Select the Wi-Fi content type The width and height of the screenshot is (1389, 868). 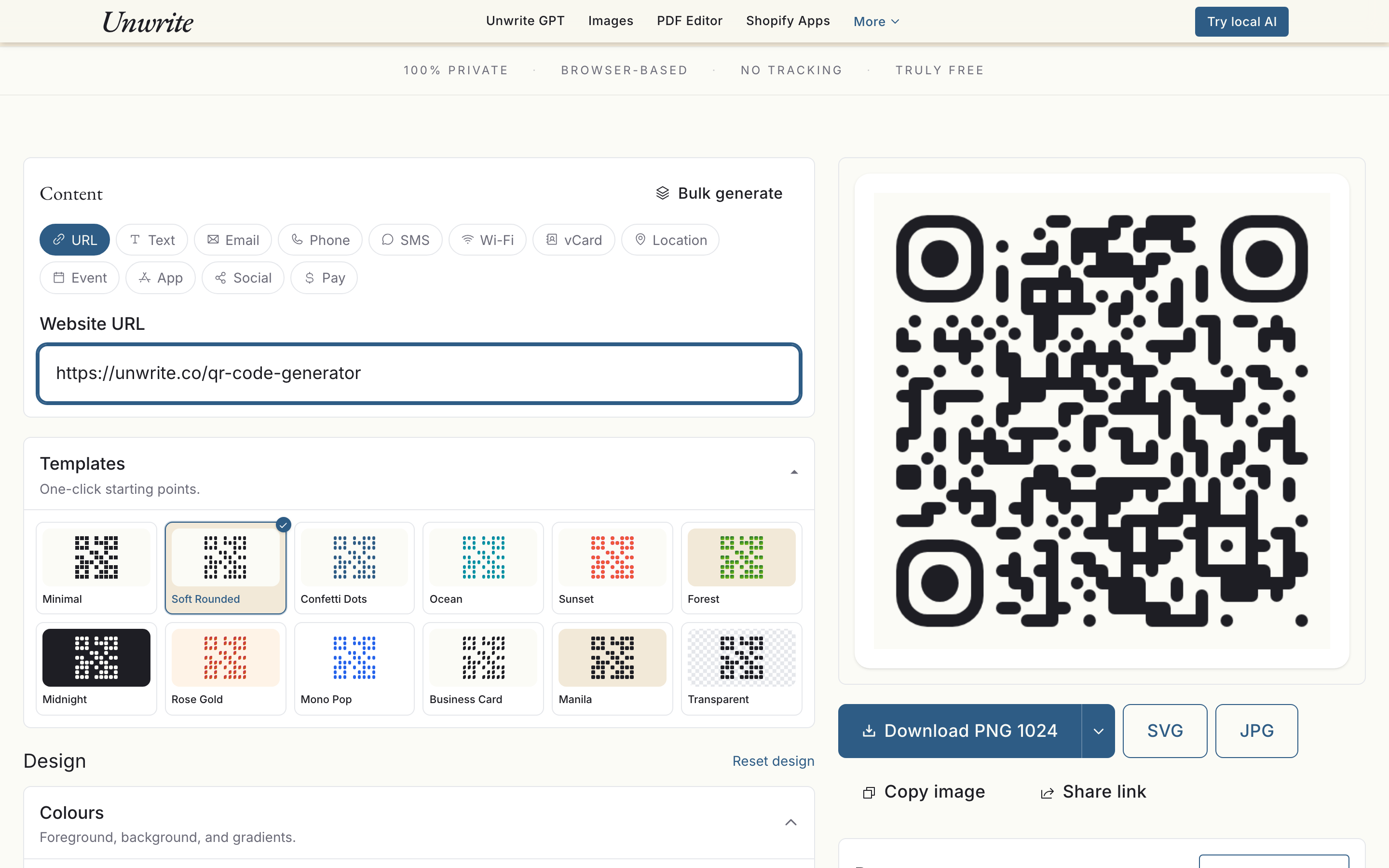[487, 240]
